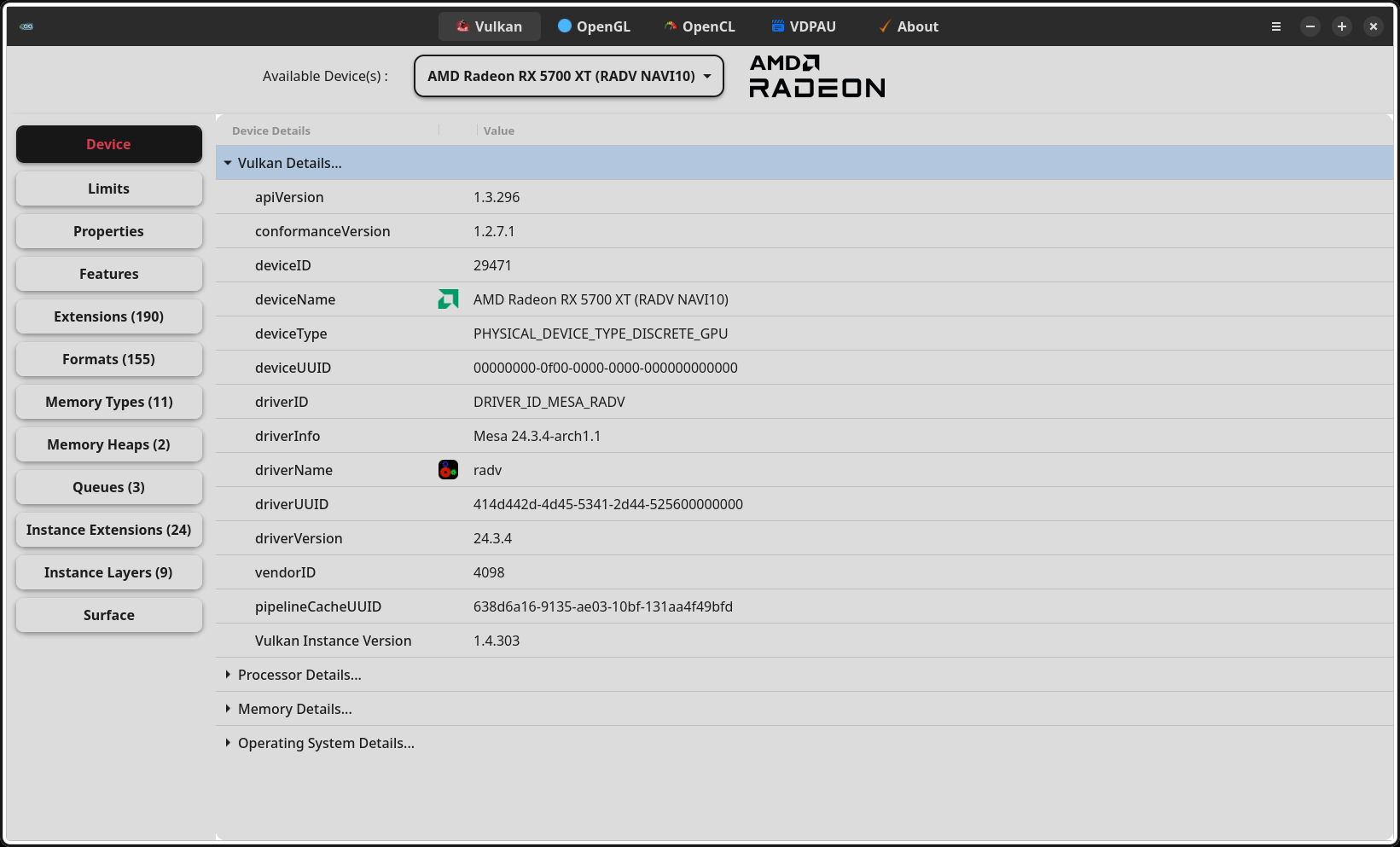Select the Limits sidebar button
1400x847 pixels.
[108, 188]
